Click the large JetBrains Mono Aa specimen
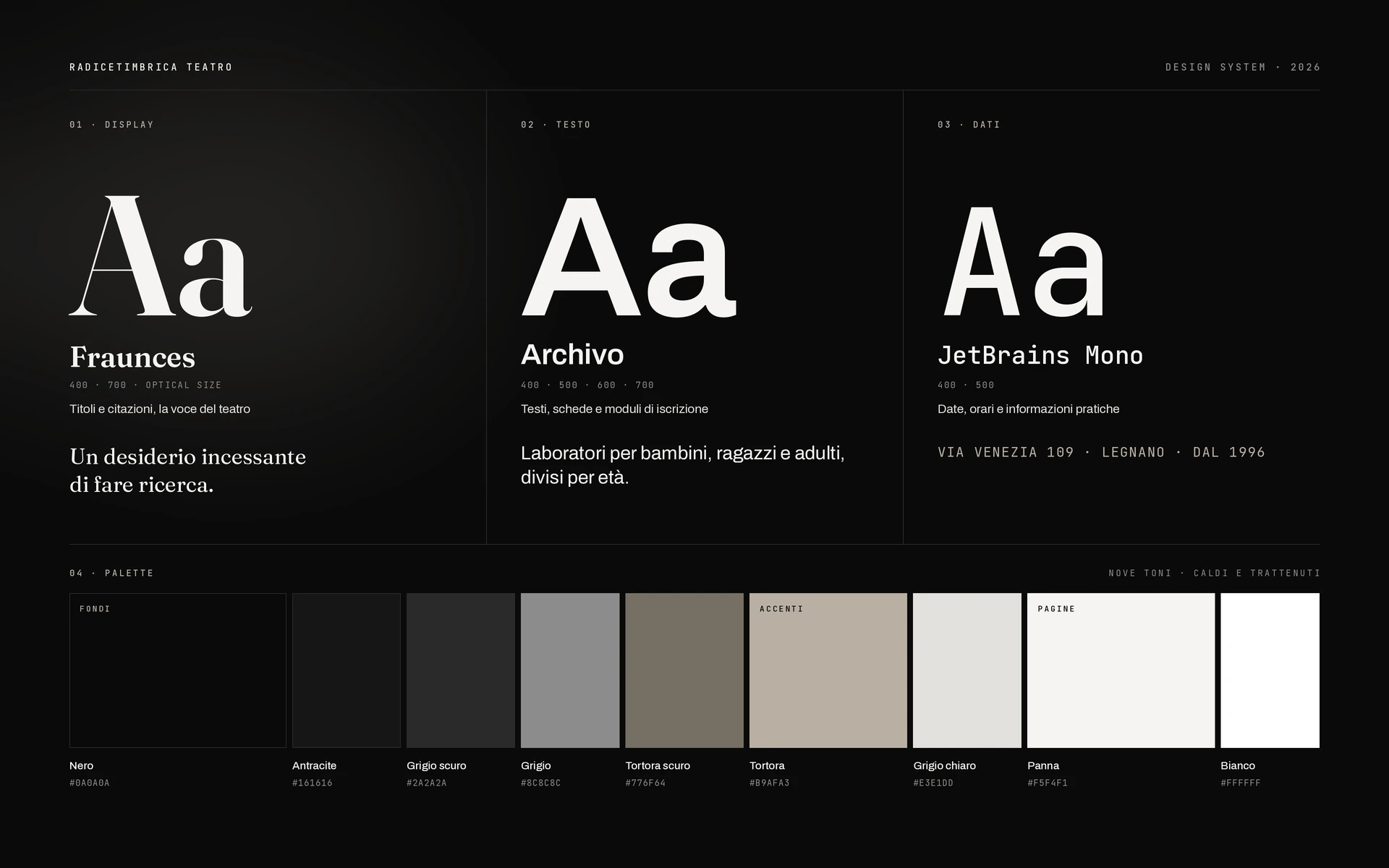This screenshot has width=1389, height=868. (x=1024, y=261)
